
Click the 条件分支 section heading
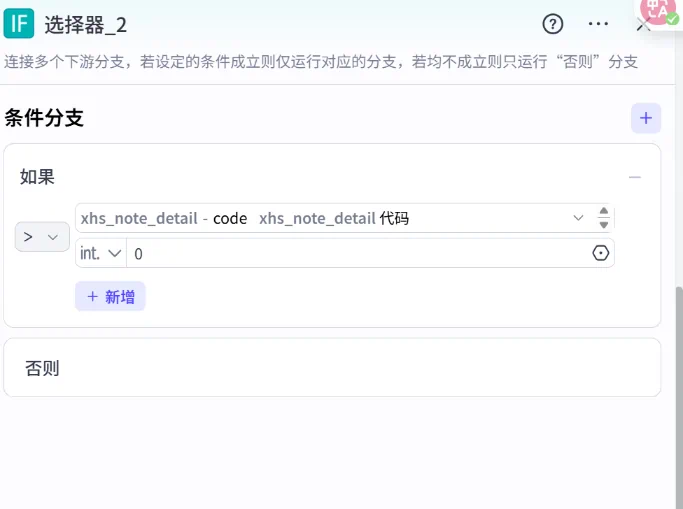pyautogui.click(x=44, y=118)
